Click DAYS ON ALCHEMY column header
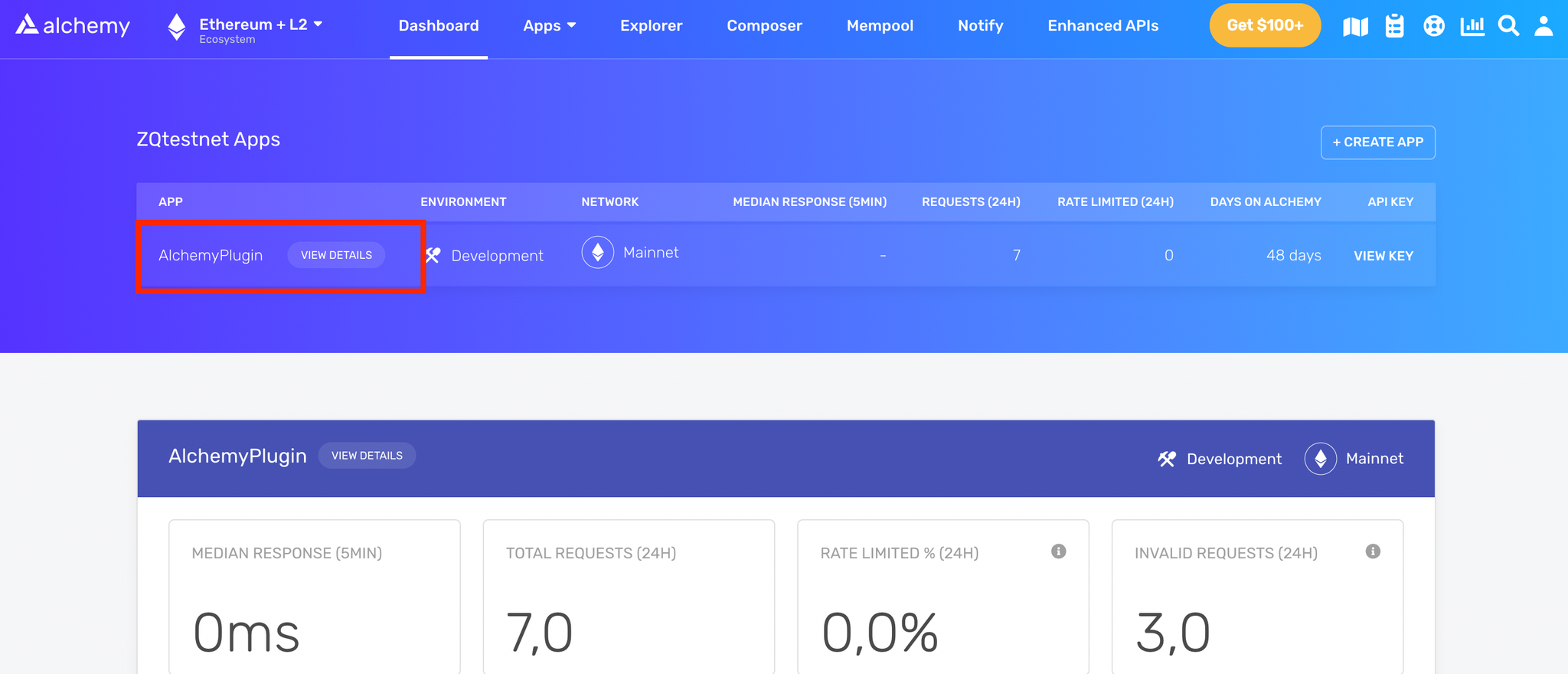Image resolution: width=1568 pixels, height=674 pixels. 1266,202
